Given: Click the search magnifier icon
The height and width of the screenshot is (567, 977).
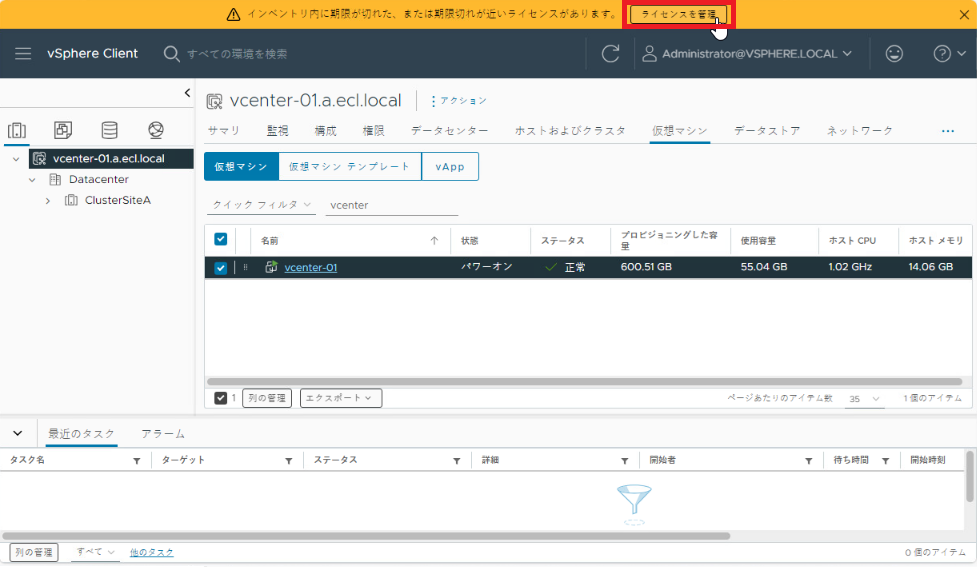Looking at the screenshot, I should point(171,54).
